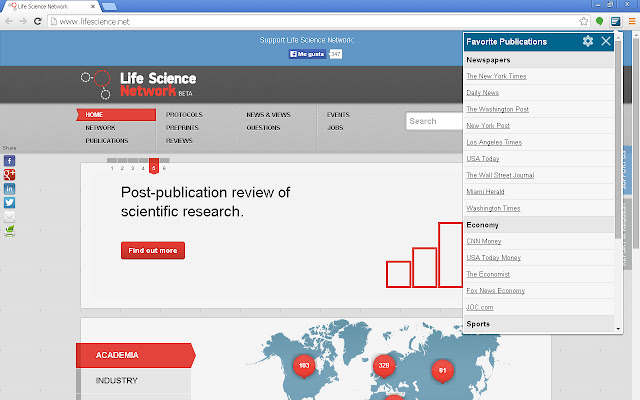
Task: Click the 91 map marker over Asia
Action: (442, 371)
